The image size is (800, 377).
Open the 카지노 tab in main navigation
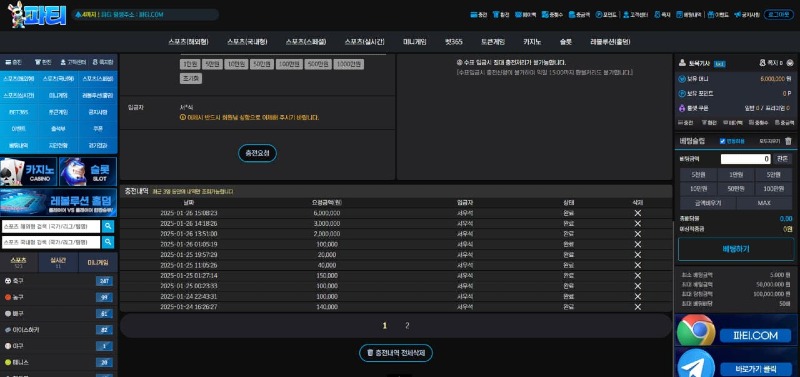tap(534, 42)
